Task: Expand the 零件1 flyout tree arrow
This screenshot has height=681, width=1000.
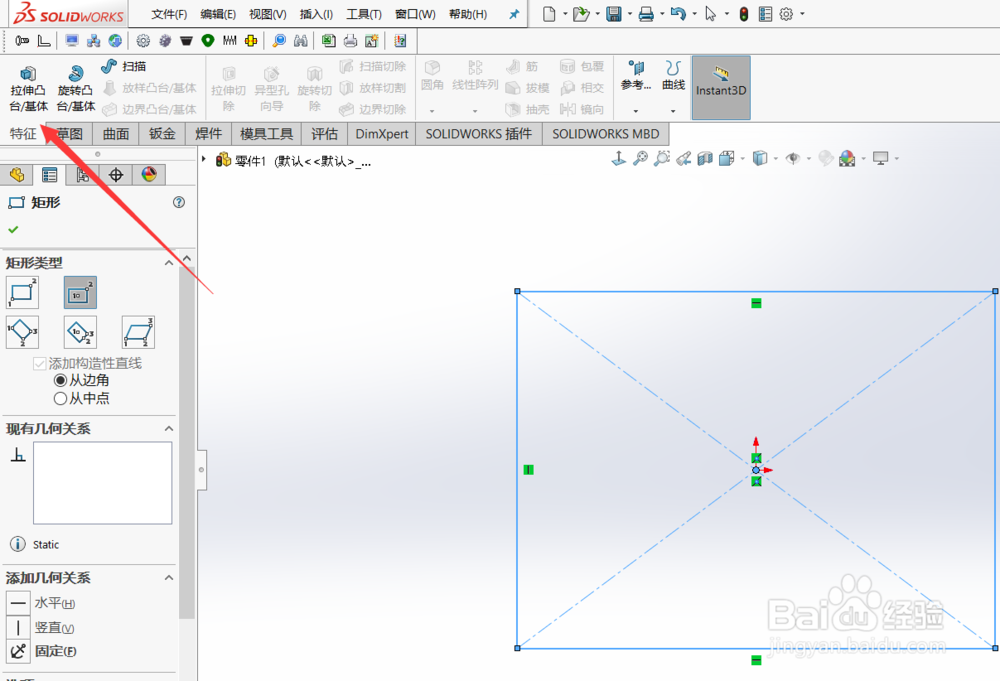Action: coord(204,159)
